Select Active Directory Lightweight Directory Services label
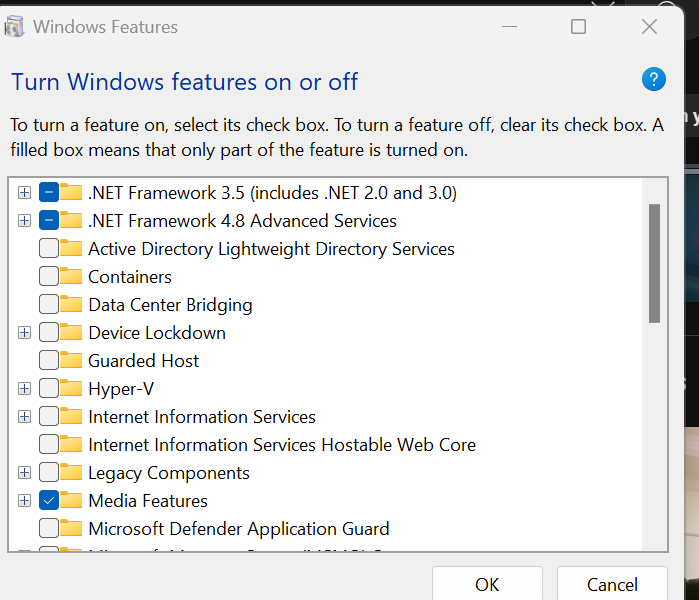 tap(271, 249)
